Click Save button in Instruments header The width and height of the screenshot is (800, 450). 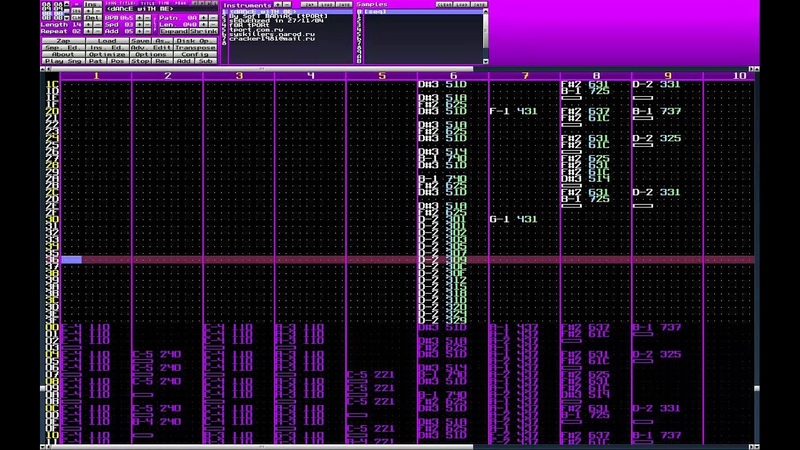tap(344, 5)
